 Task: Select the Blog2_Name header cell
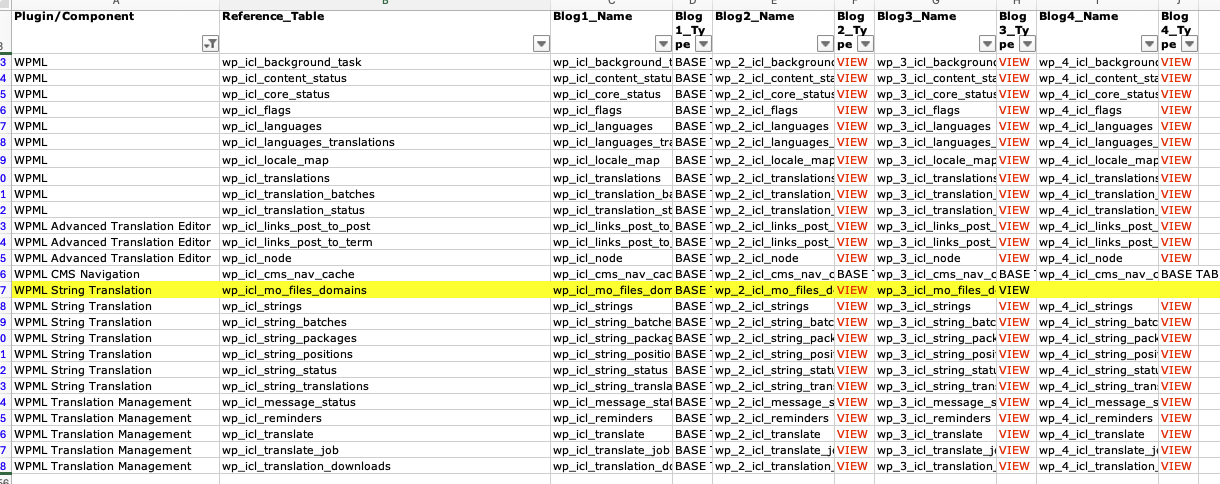pos(774,31)
